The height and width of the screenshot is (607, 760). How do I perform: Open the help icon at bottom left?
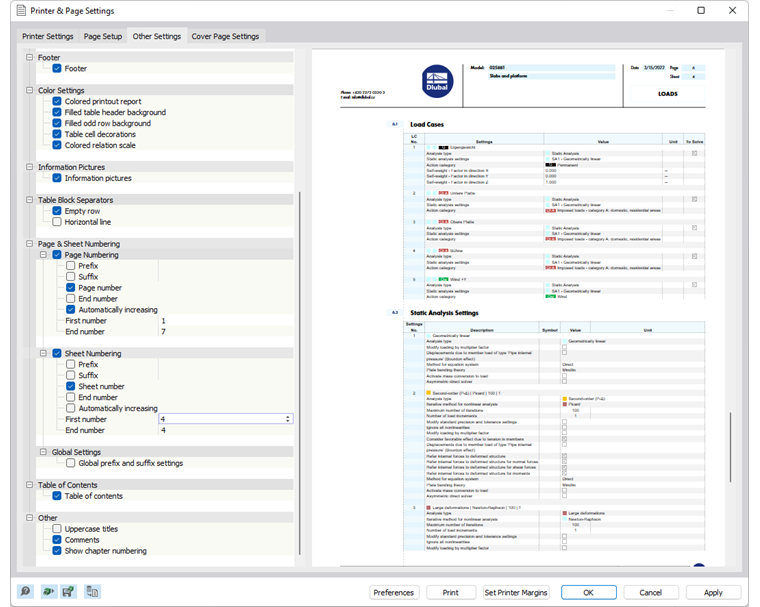[x=25, y=591]
